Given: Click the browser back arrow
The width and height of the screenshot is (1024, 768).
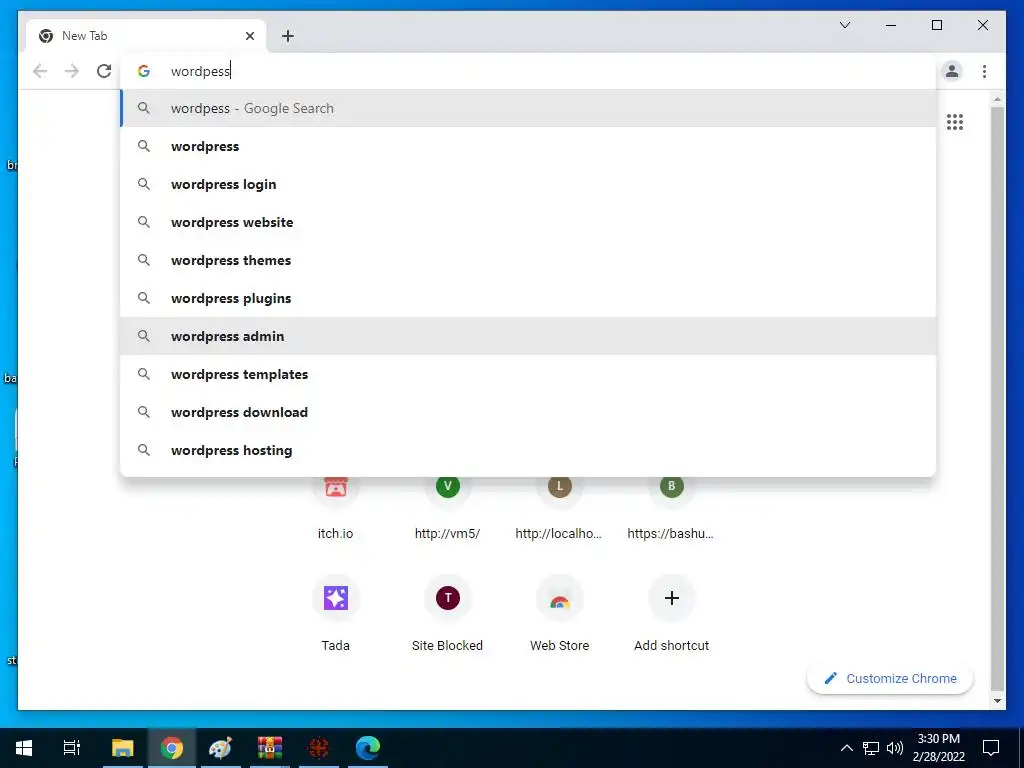Looking at the screenshot, I should coord(40,71).
